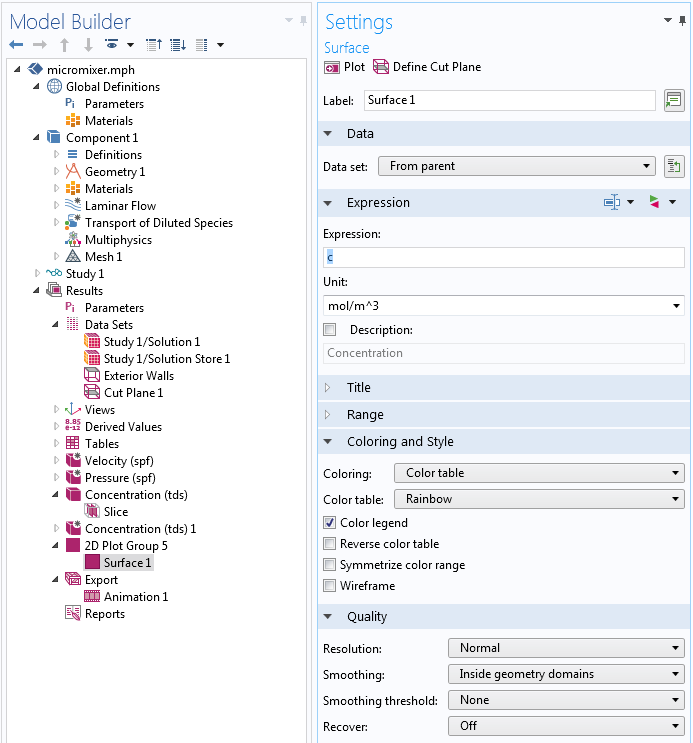Open the Color table Rainbow dropdown
The image size is (693, 743).
tap(539, 499)
